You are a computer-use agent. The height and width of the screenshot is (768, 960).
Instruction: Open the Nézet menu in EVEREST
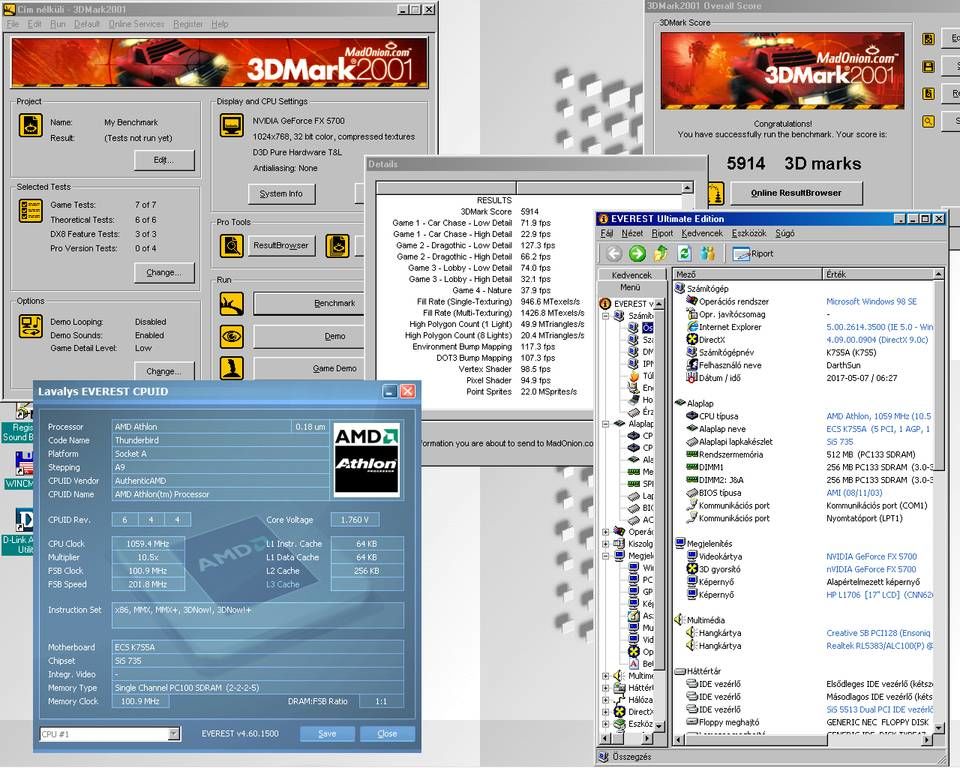click(632, 233)
